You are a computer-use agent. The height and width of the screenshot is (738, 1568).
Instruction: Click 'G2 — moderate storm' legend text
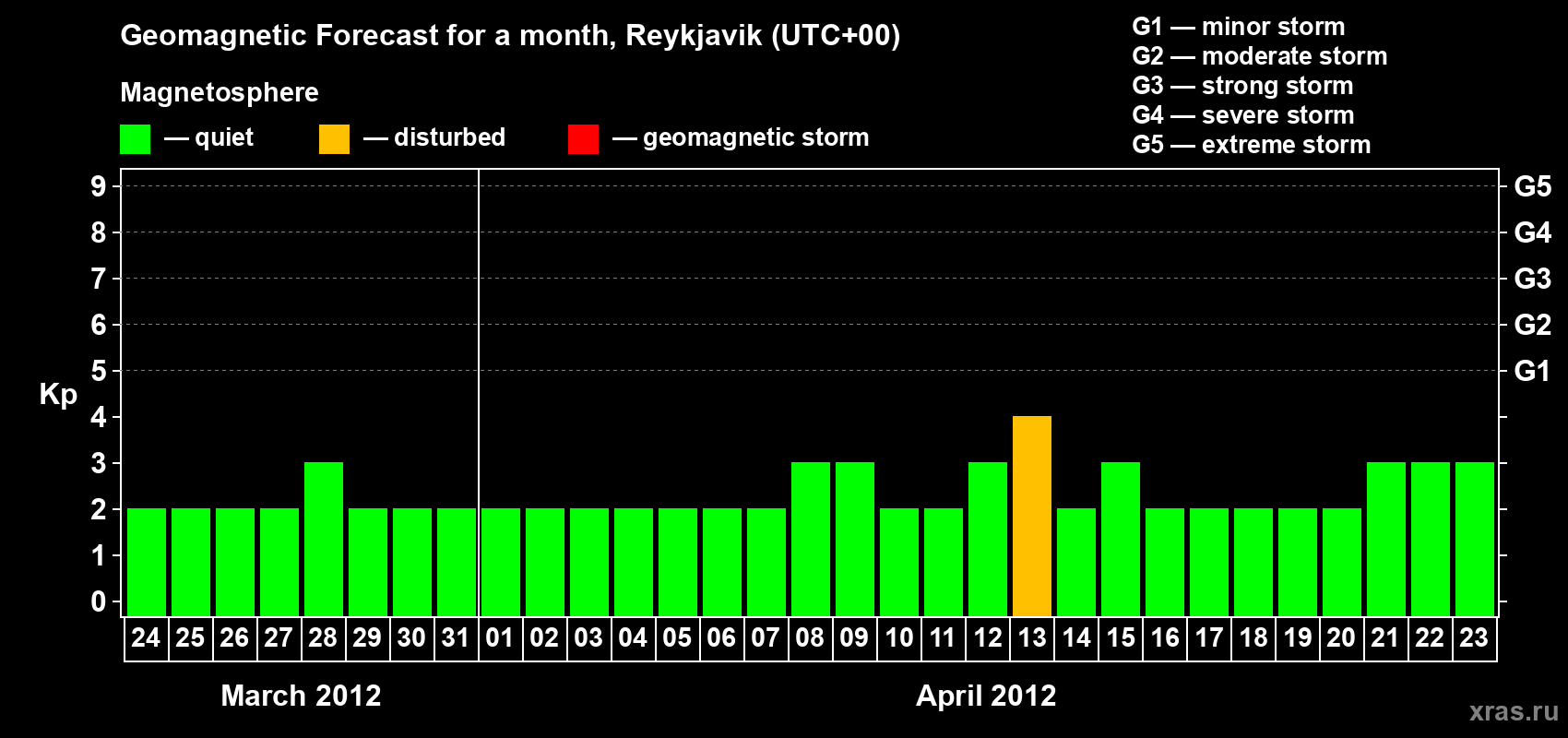[1259, 56]
